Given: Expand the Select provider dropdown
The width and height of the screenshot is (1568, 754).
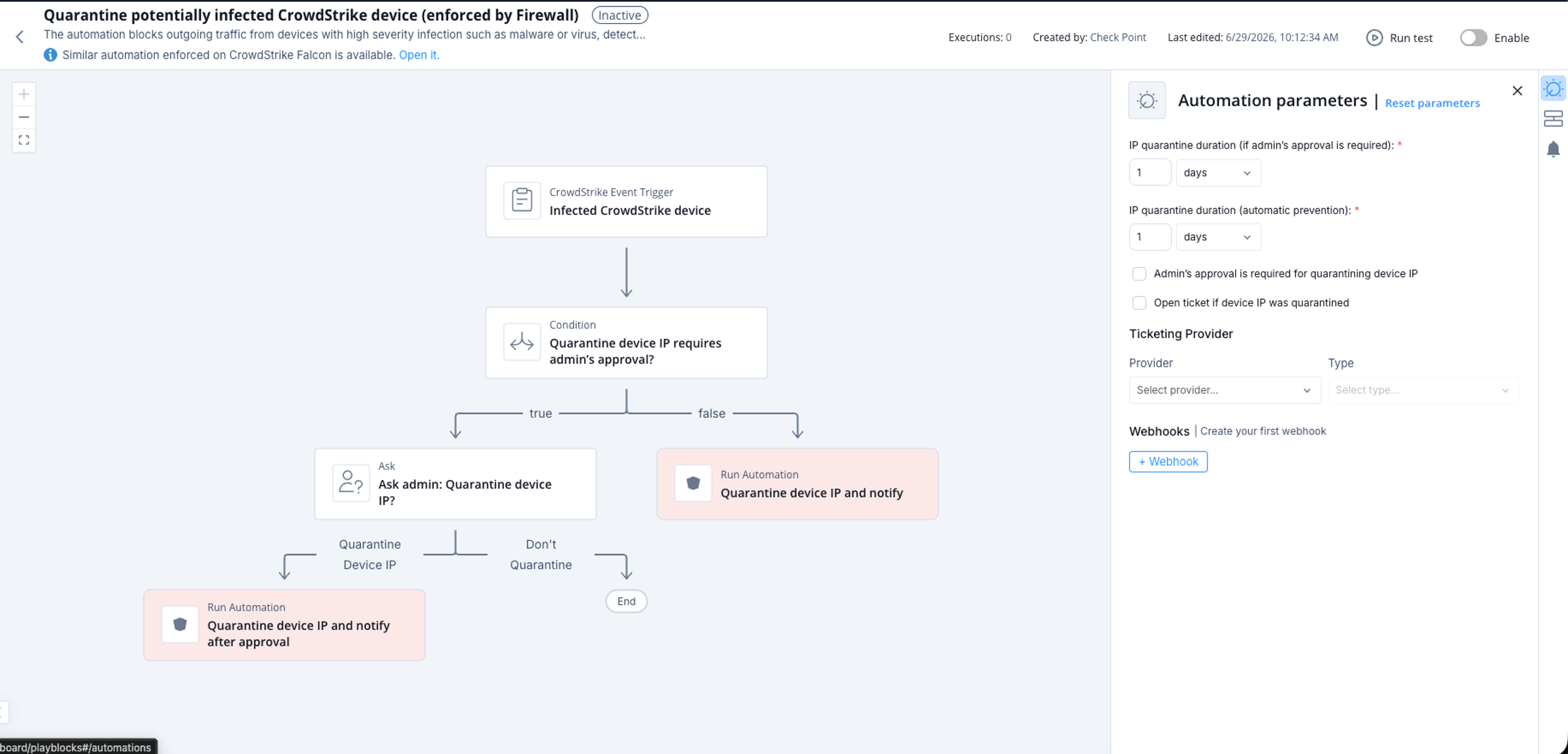Looking at the screenshot, I should pos(1224,390).
